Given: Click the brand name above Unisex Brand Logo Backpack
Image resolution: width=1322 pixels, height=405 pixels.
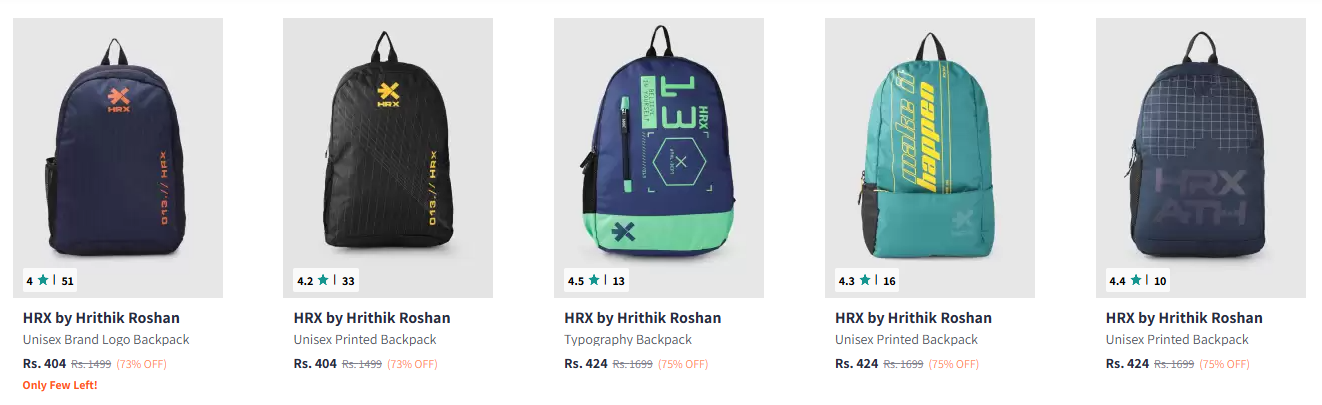Looking at the screenshot, I should [101, 318].
